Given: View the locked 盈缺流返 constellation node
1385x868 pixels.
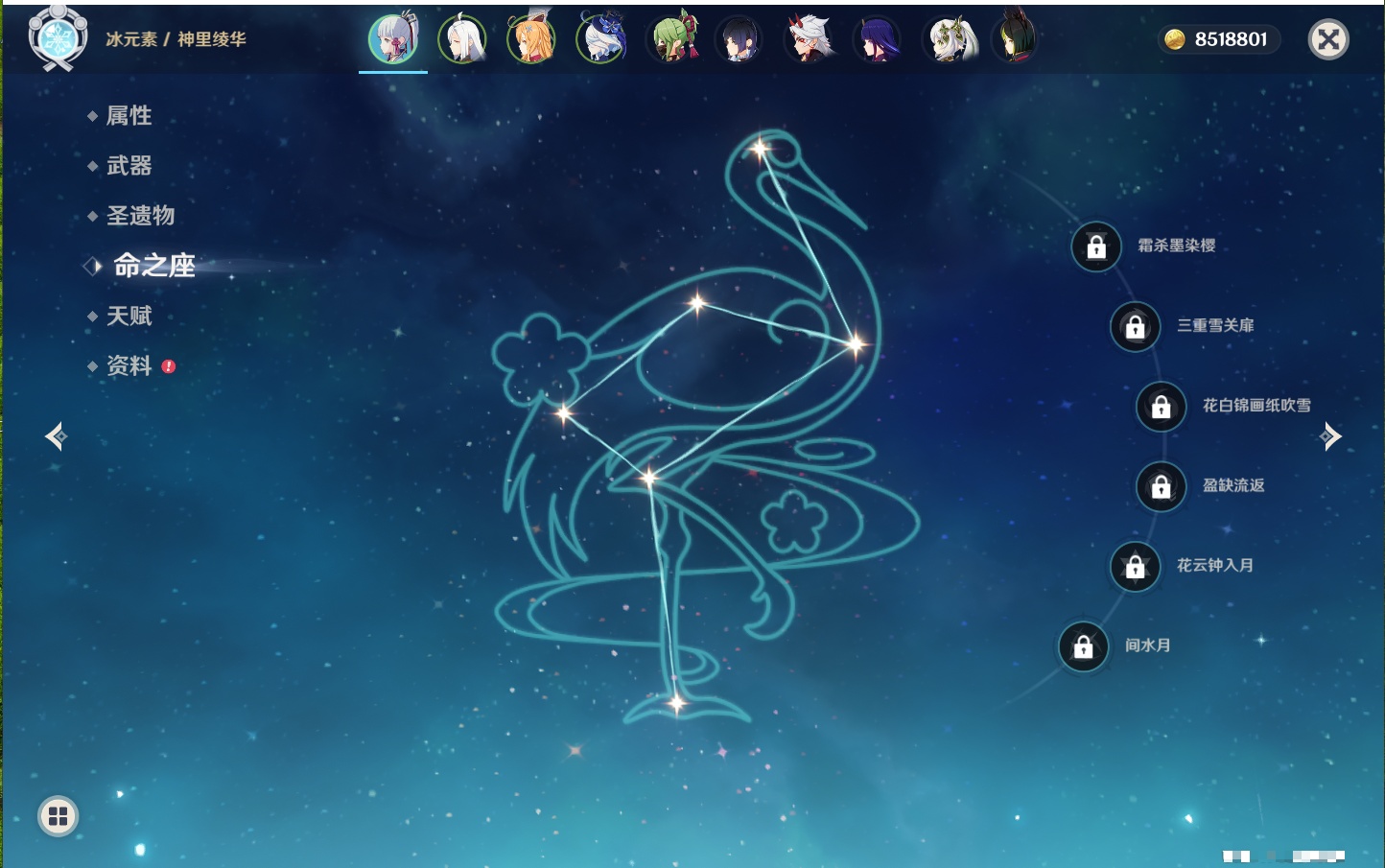Looking at the screenshot, I should (x=1161, y=486).
